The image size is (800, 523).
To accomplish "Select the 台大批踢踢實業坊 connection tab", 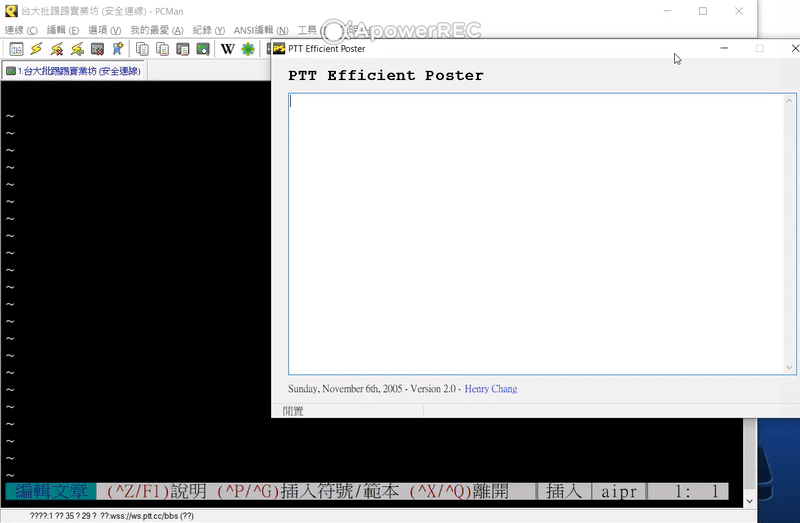I will (74, 71).
